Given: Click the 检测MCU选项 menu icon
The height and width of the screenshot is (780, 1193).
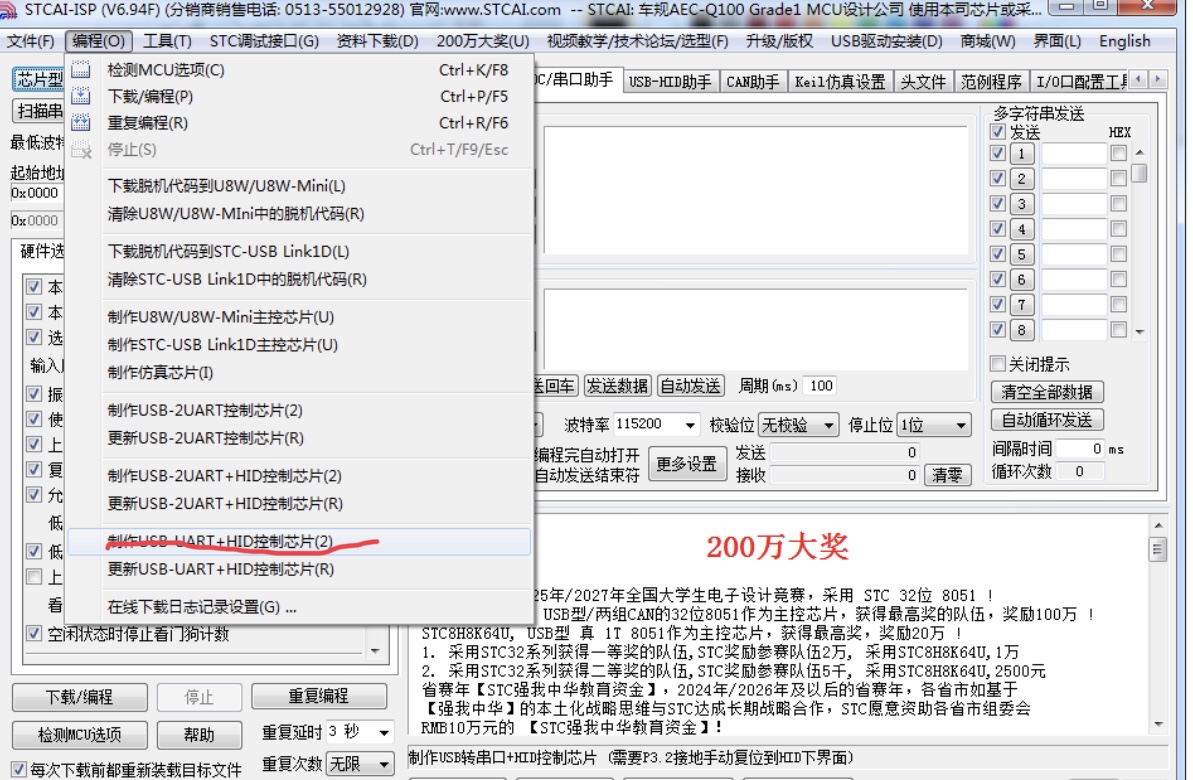Looking at the screenshot, I should coord(81,70).
